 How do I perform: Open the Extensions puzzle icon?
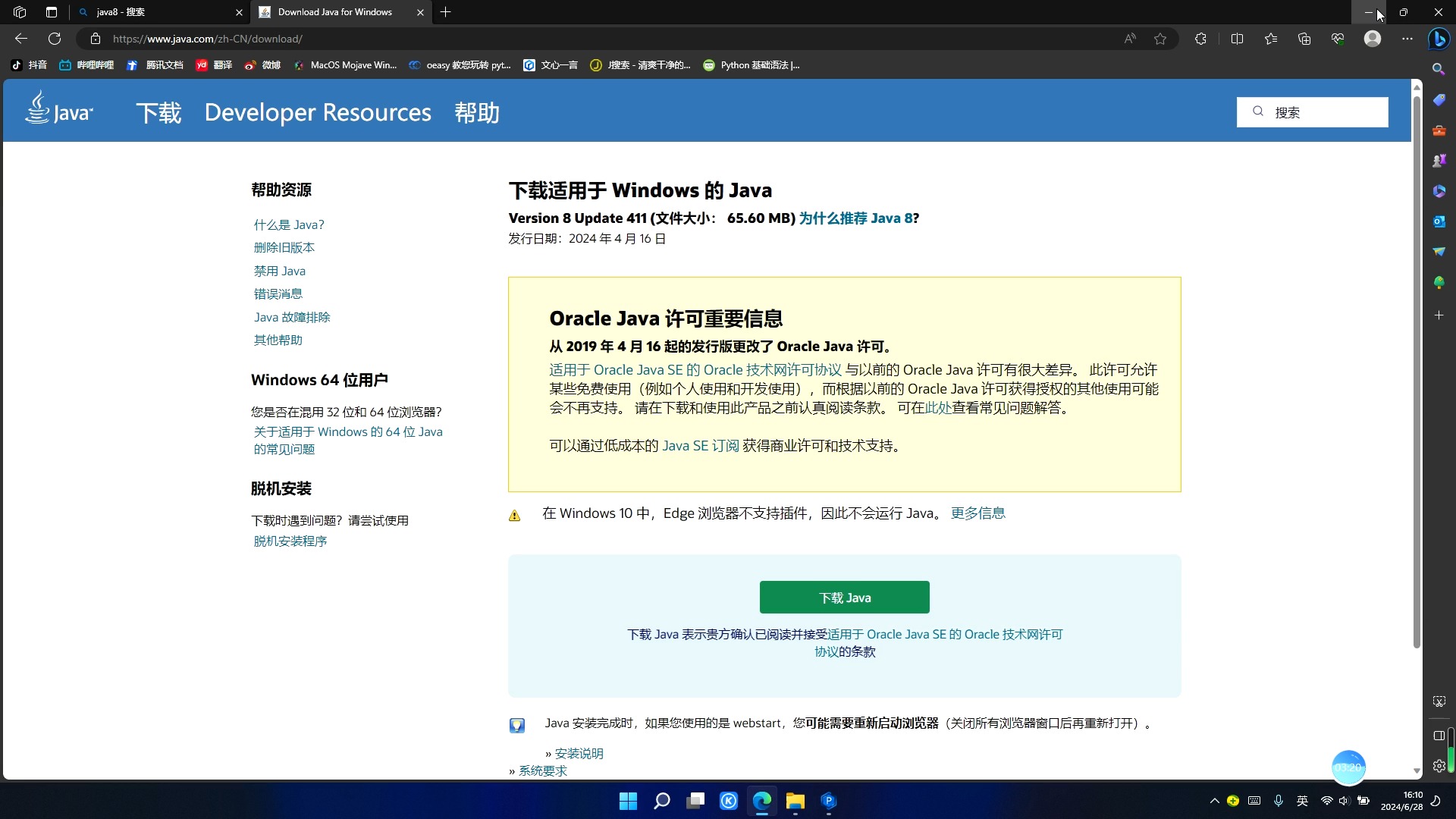click(x=1200, y=39)
